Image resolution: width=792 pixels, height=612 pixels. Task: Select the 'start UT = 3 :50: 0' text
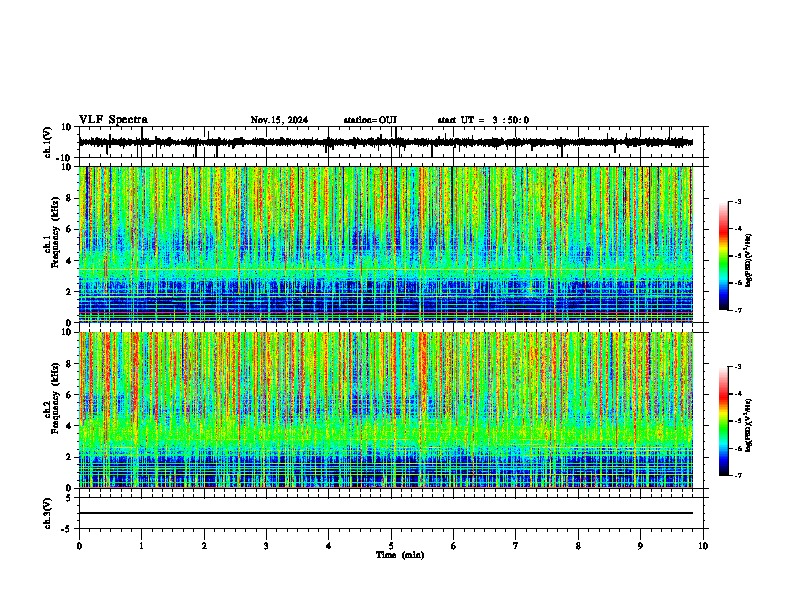pos(483,120)
